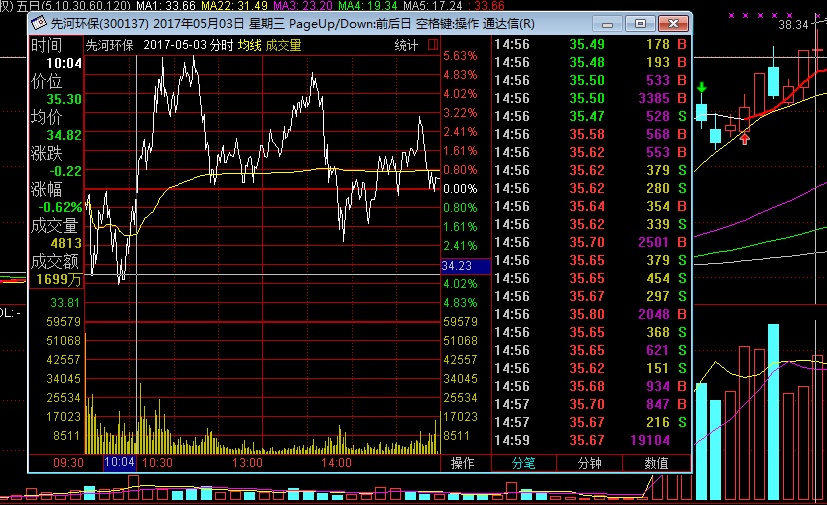Click the app icon in the 先河环保 title bar
827x505 pixels.
[x=39, y=24]
